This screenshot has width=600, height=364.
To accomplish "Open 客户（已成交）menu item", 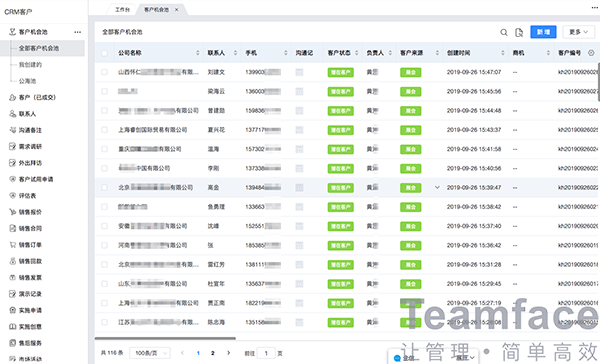I will tap(37, 98).
